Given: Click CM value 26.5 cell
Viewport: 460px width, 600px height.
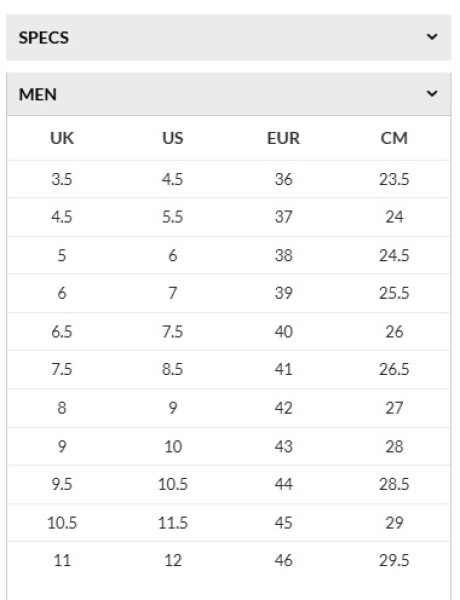Looking at the screenshot, I should [x=394, y=369].
